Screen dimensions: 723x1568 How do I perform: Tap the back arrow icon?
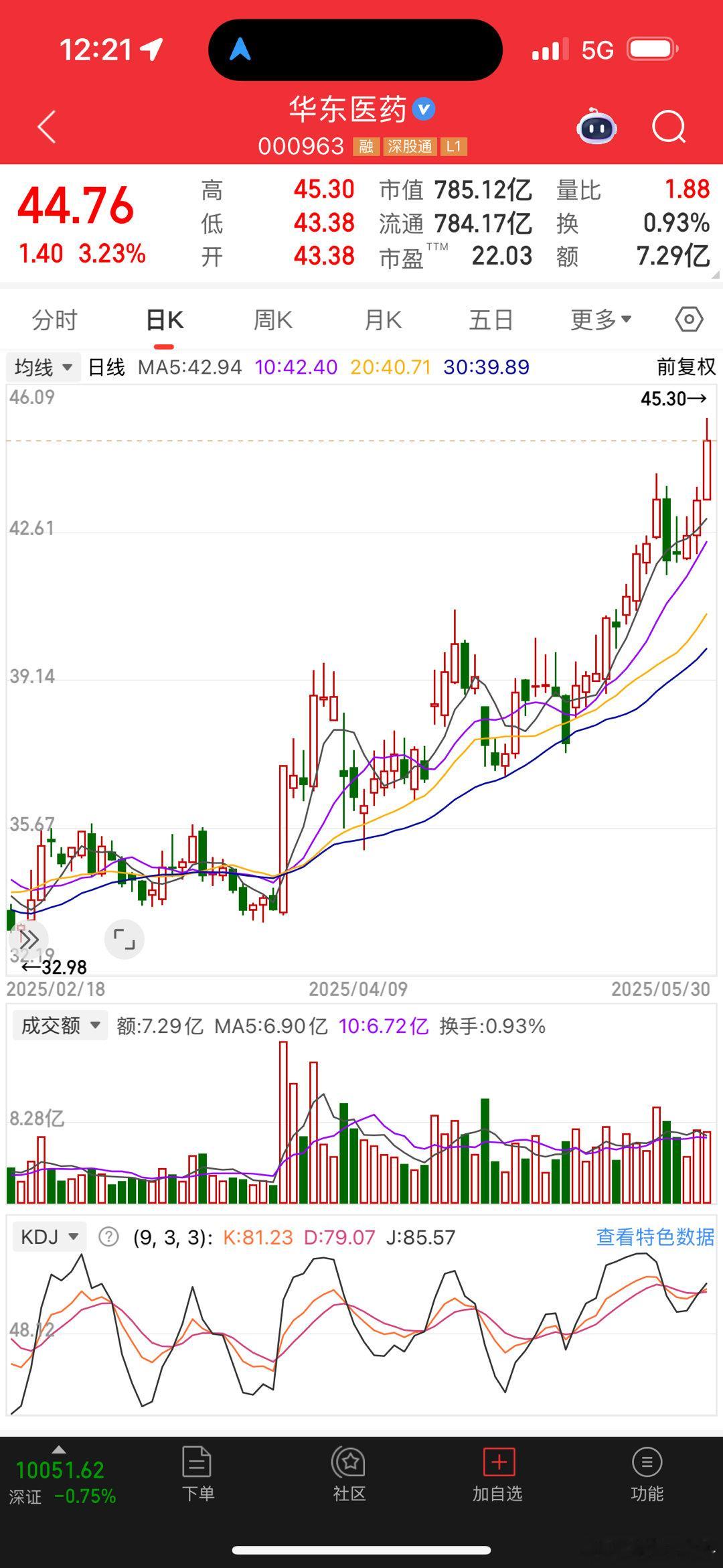[46, 127]
